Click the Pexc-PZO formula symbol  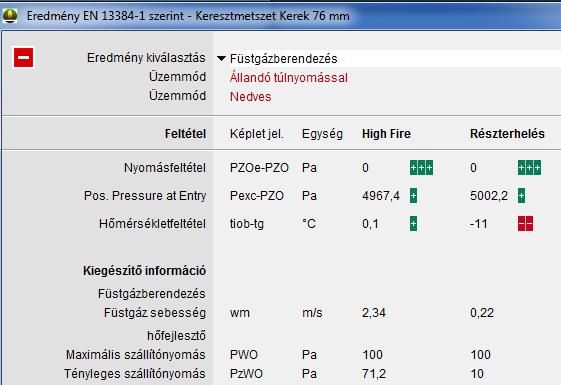(x=257, y=196)
